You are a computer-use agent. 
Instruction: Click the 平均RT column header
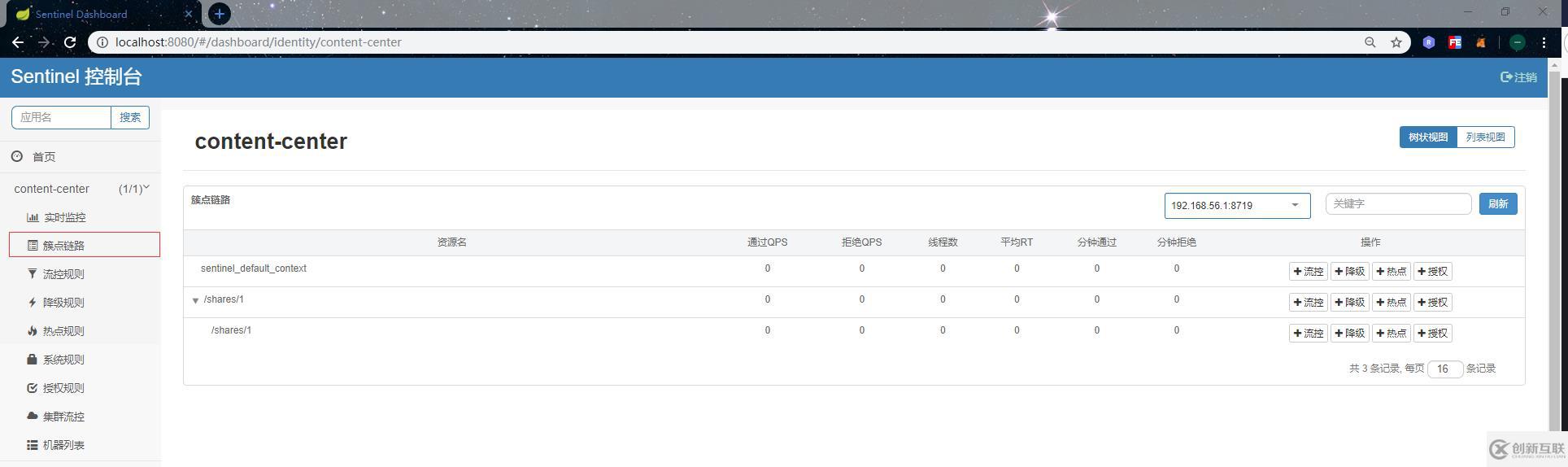1017,242
